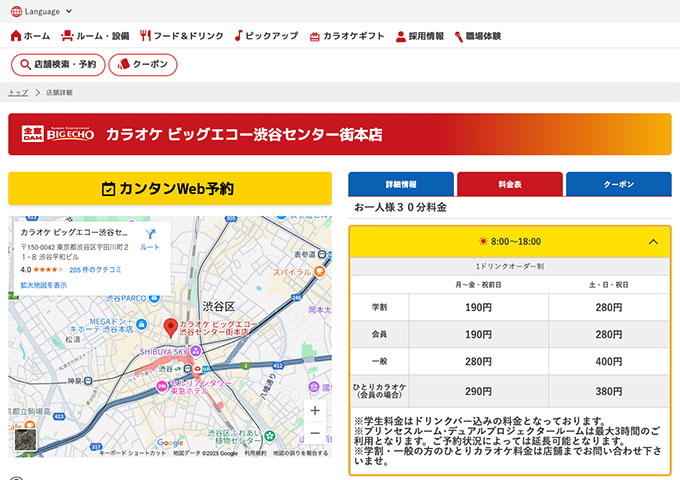Click the person icon for 採用情報
Viewport: 680px width, 480px height.
pos(401,36)
